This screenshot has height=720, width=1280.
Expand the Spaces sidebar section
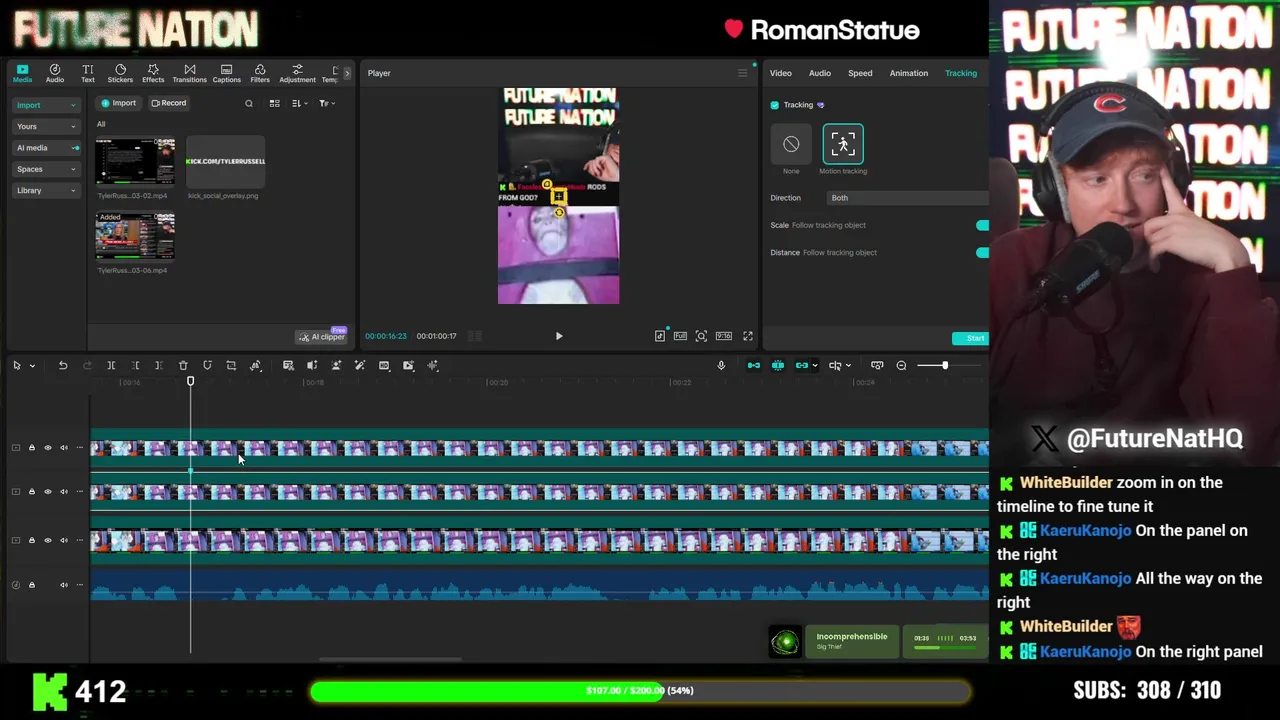pyautogui.click(x=46, y=169)
